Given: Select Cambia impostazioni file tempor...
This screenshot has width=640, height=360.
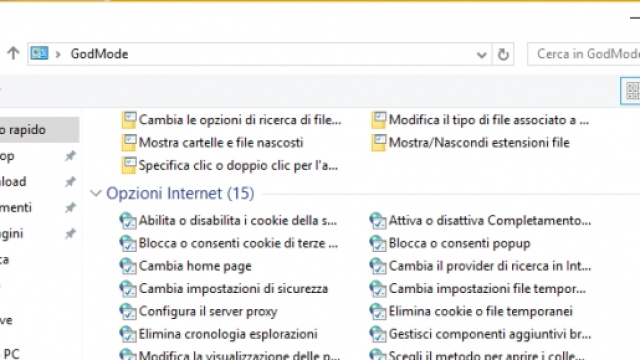Looking at the screenshot, I should (487, 289).
